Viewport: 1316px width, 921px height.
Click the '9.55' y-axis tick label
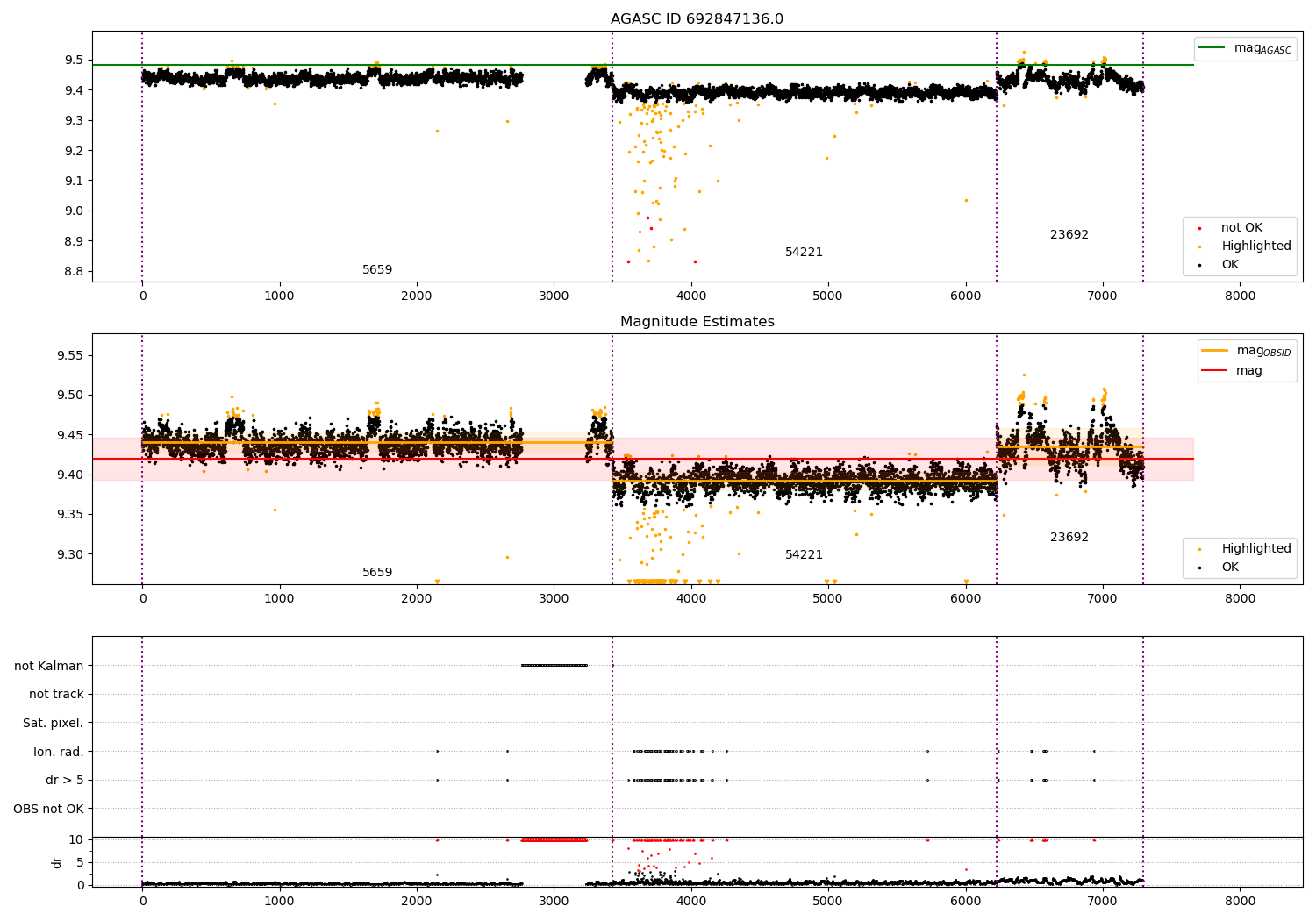(x=70, y=356)
